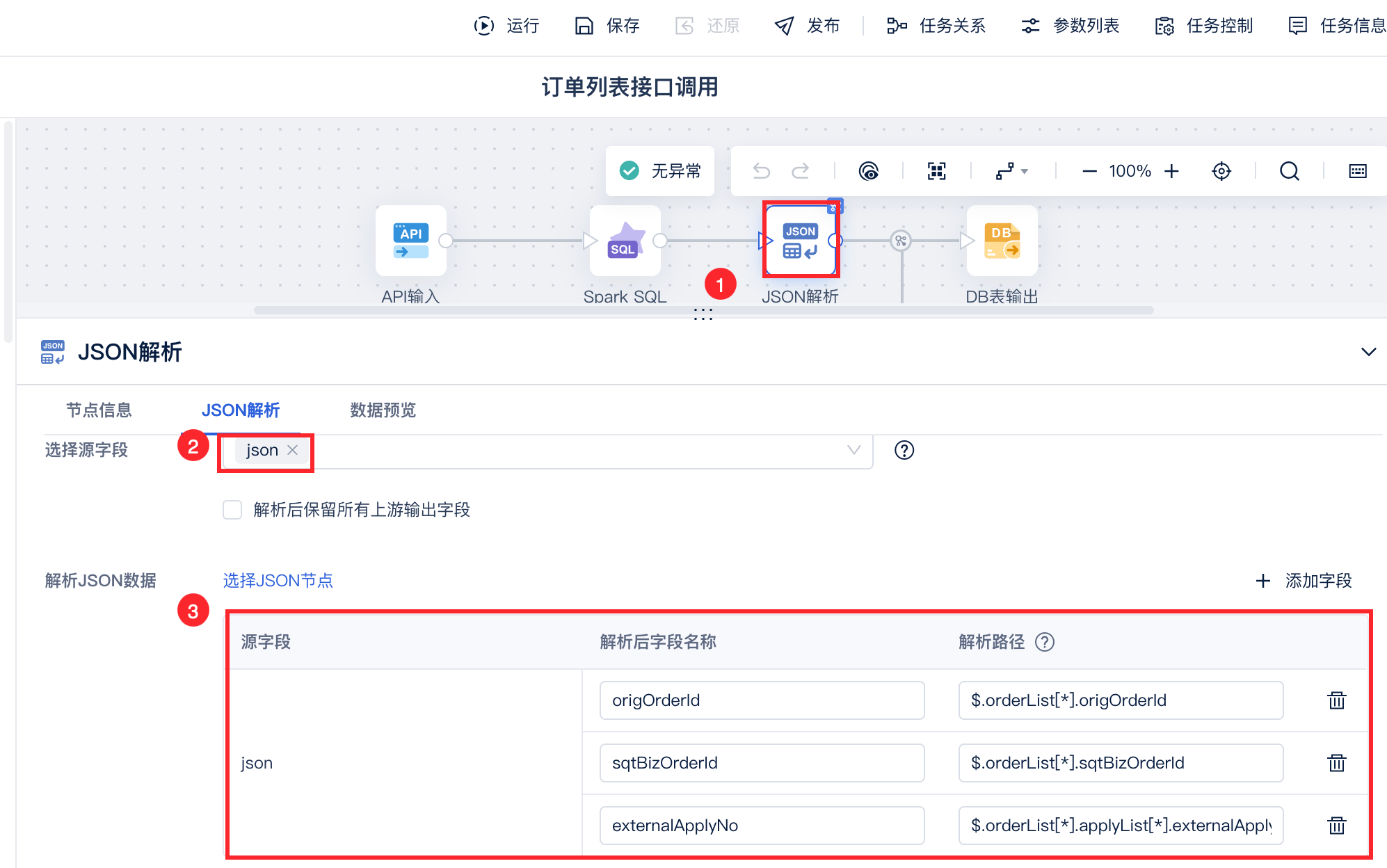1387x868 pixels.
Task: Click the canvas horizontal scrollbar
Action: click(487, 310)
